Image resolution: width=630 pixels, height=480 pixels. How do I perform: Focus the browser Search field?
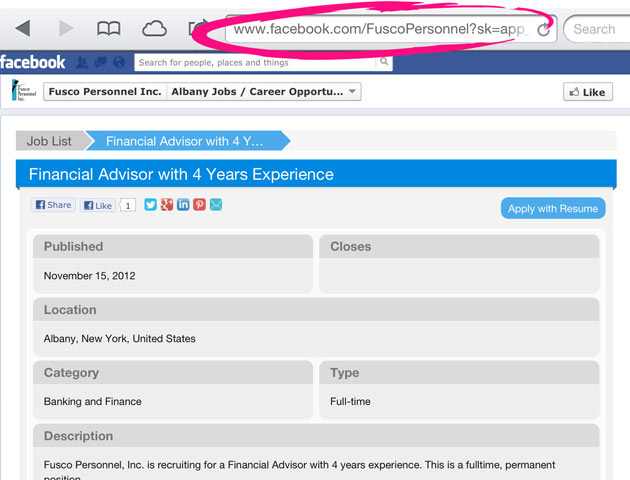pos(597,29)
